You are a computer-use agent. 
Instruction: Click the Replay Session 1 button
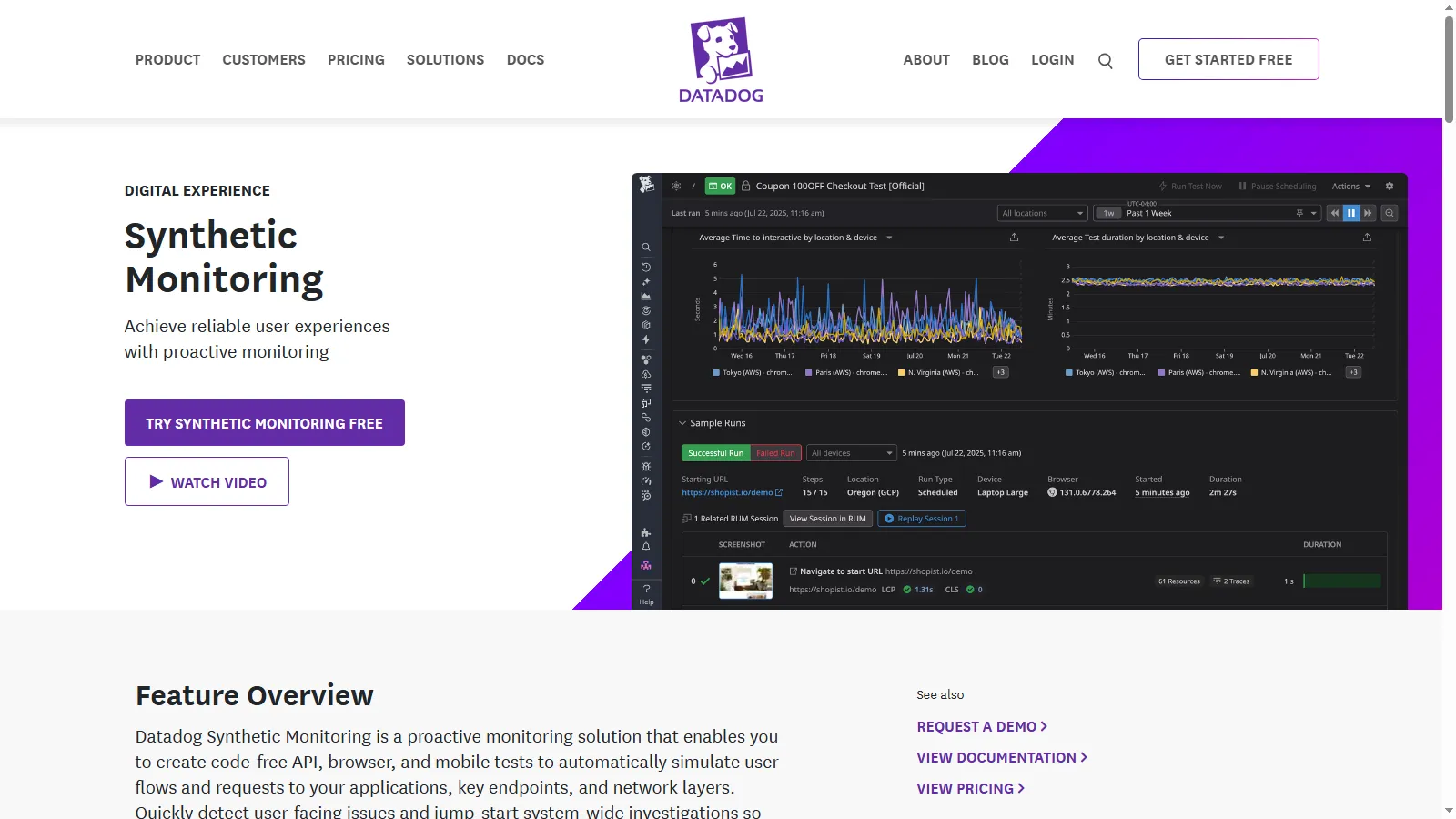point(921,519)
